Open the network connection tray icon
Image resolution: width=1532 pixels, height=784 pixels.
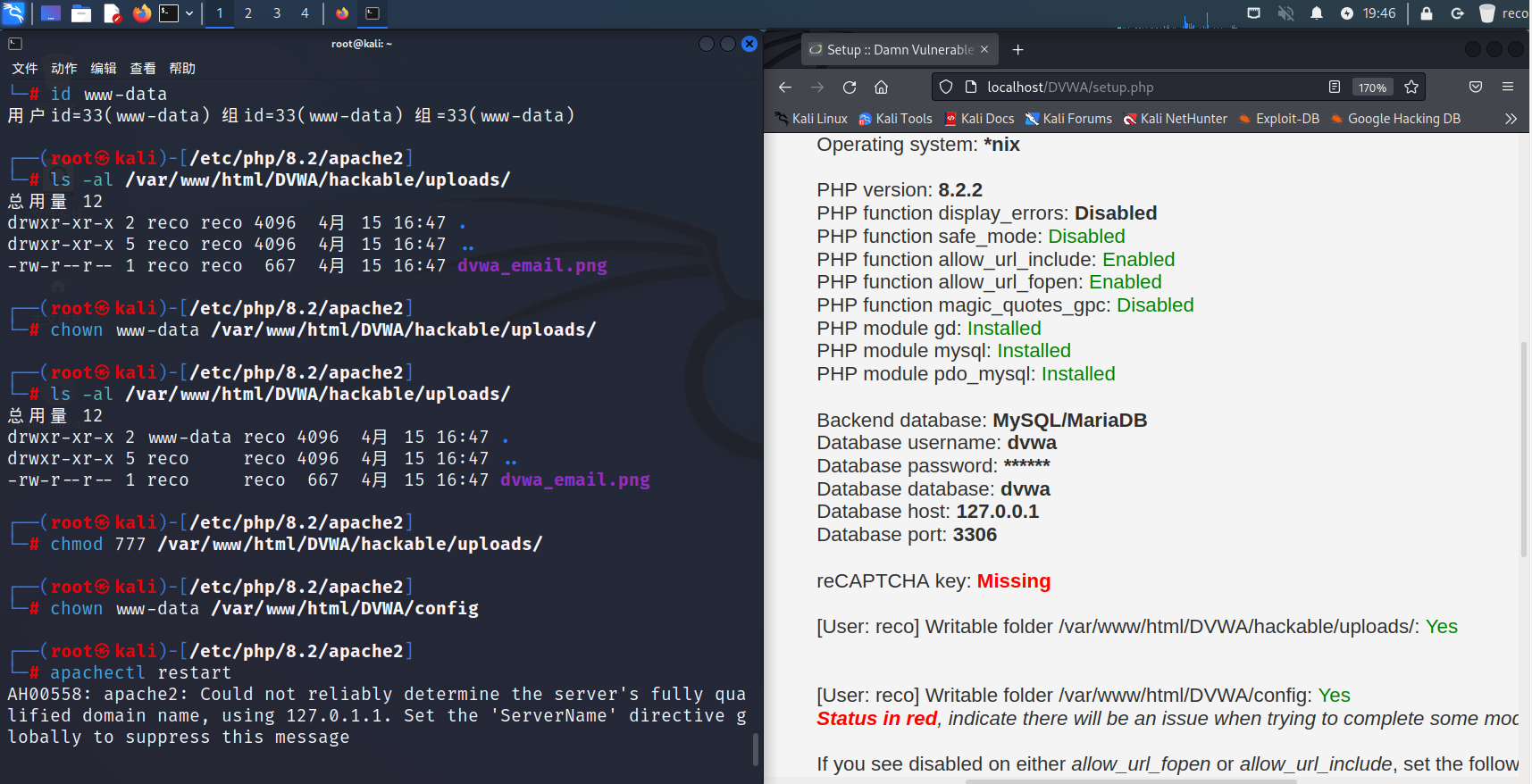point(1254,13)
